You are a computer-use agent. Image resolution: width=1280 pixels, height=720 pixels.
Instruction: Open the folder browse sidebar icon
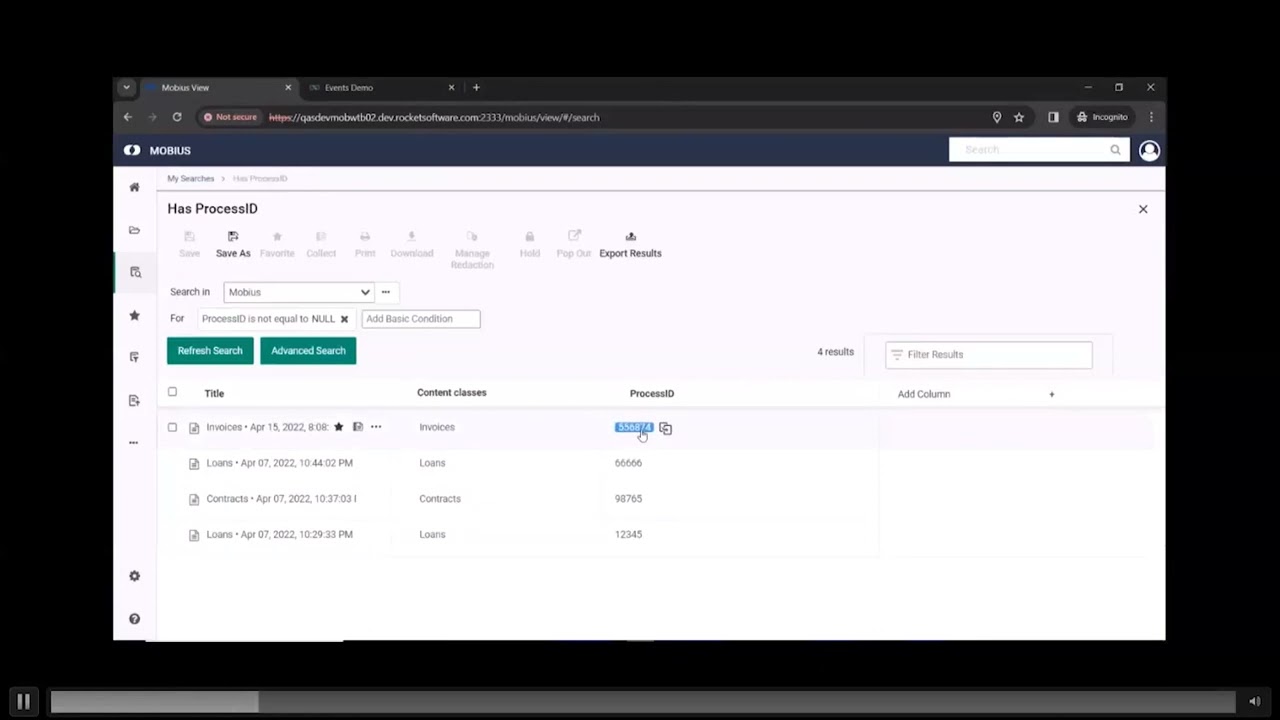coord(134,230)
